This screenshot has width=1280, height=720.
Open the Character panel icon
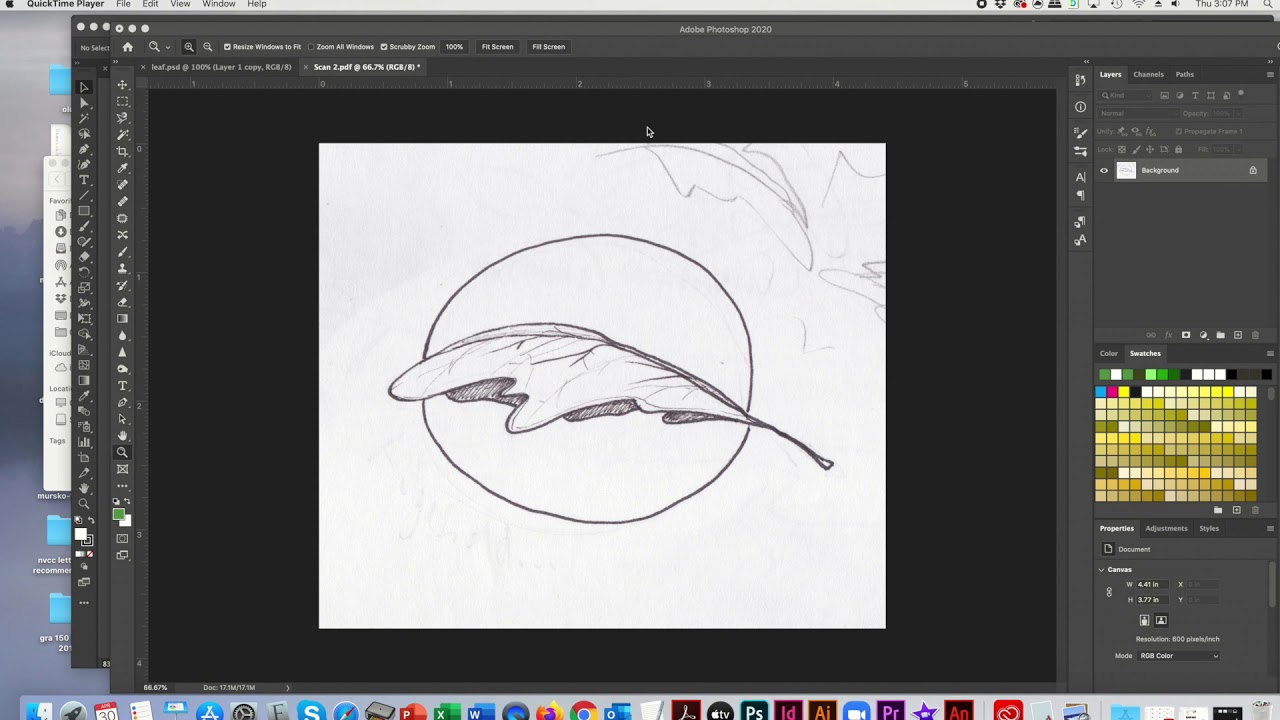[x=1080, y=177]
